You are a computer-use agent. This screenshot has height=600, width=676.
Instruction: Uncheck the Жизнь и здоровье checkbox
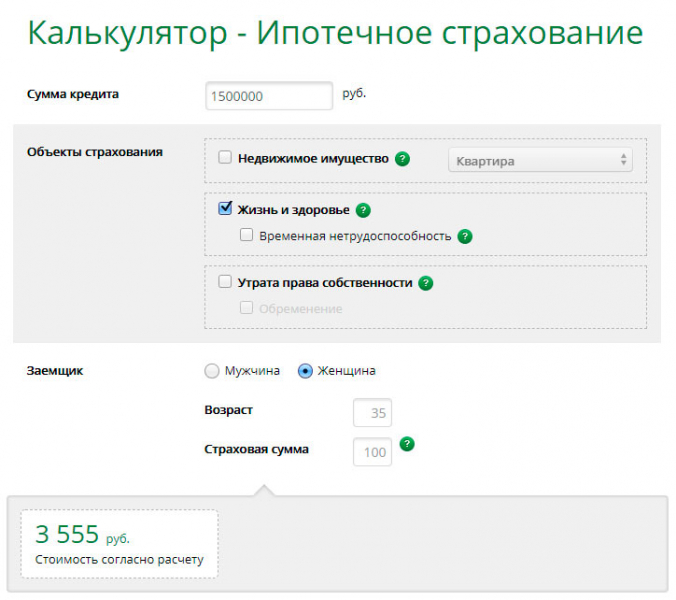coord(225,210)
